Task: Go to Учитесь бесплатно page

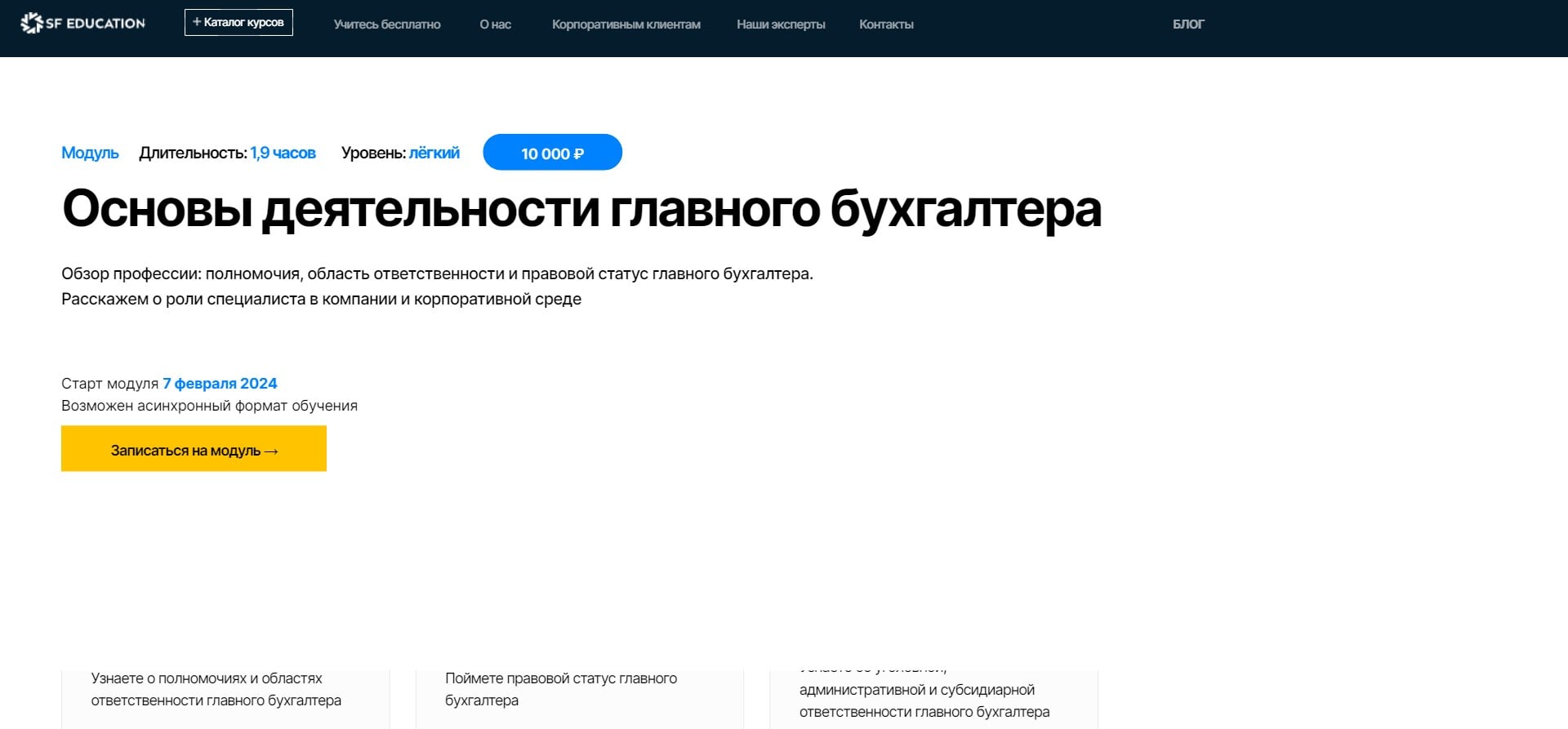Action: click(x=386, y=24)
